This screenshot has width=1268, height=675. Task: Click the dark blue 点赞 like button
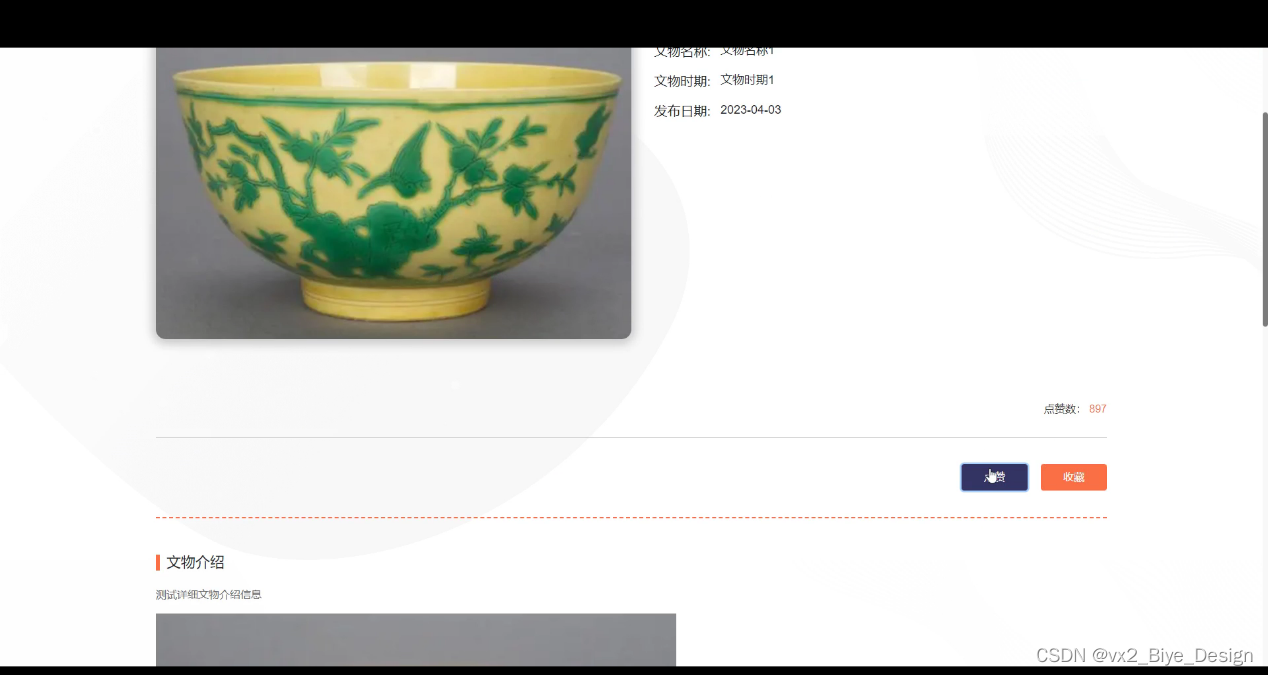coord(994,477)
